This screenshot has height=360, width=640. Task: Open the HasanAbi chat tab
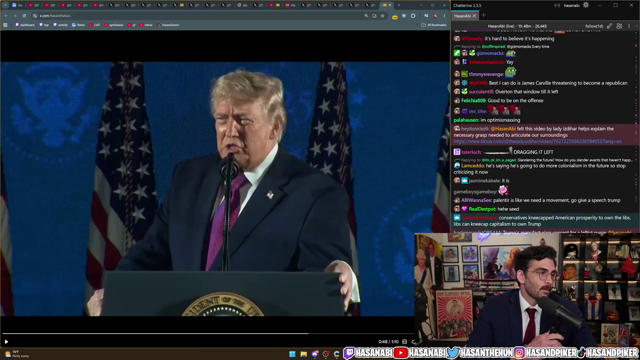[x=464, y=16]
